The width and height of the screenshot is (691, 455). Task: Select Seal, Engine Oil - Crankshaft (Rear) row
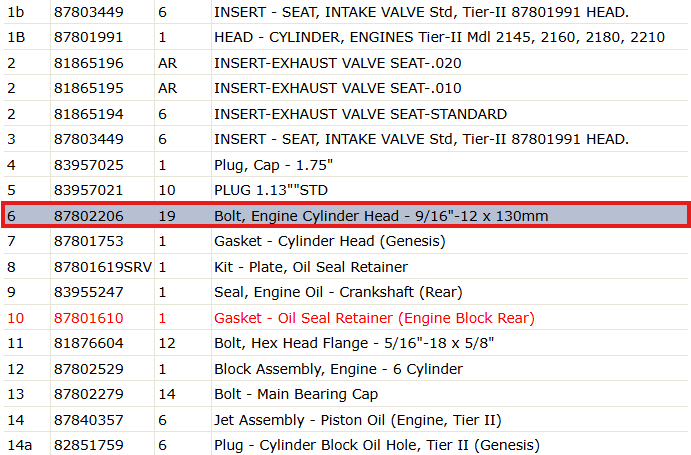[346, 292]
